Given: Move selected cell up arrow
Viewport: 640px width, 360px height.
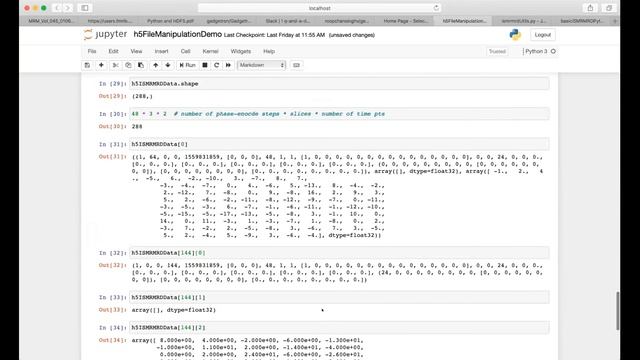Looking at the screenshot, I should (156, 65).
